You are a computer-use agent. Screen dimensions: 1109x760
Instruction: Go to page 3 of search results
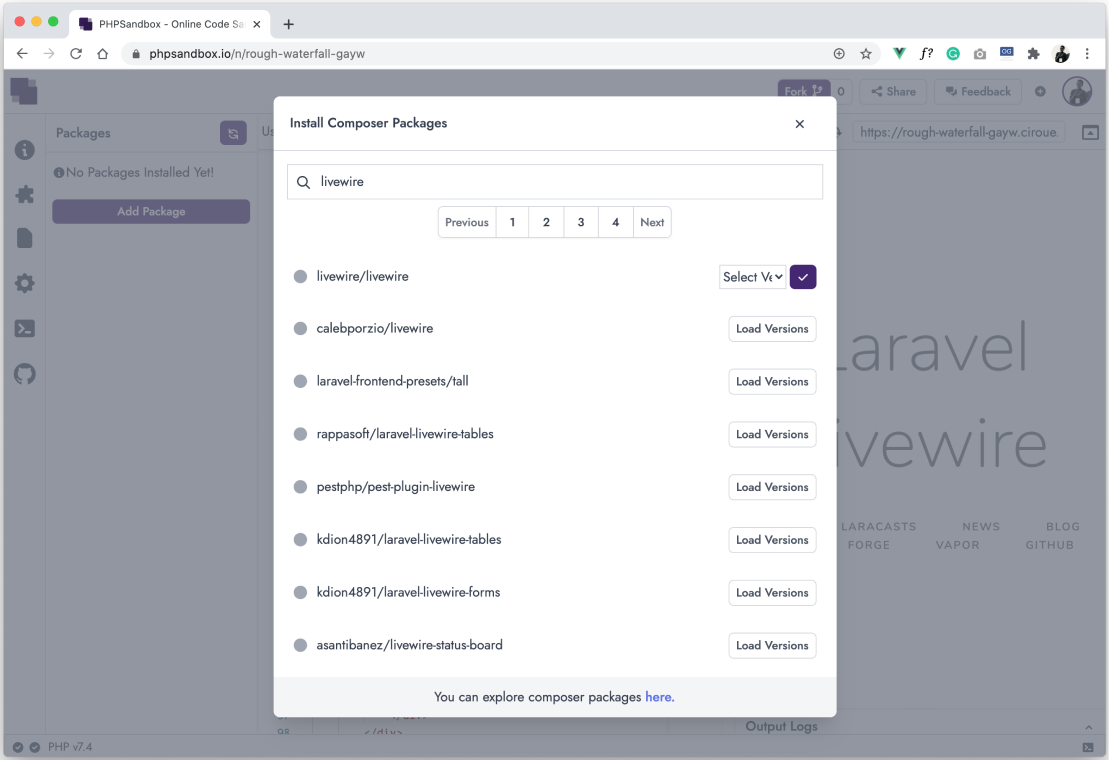coord(580,222)
